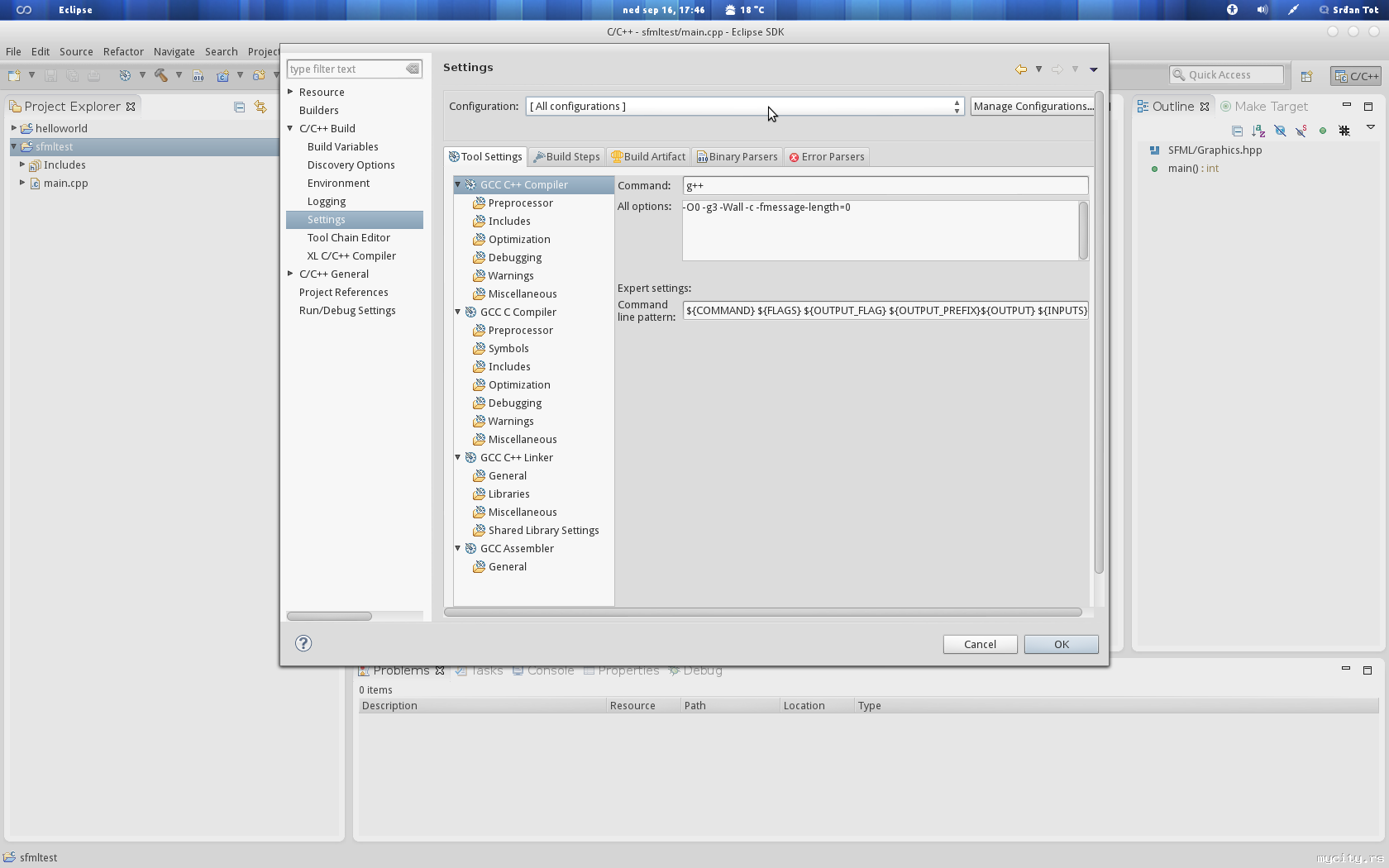The image size is (1389, 868).
Task: Switch to the Binary Parsers tab
Action: (x=737, y=157)
